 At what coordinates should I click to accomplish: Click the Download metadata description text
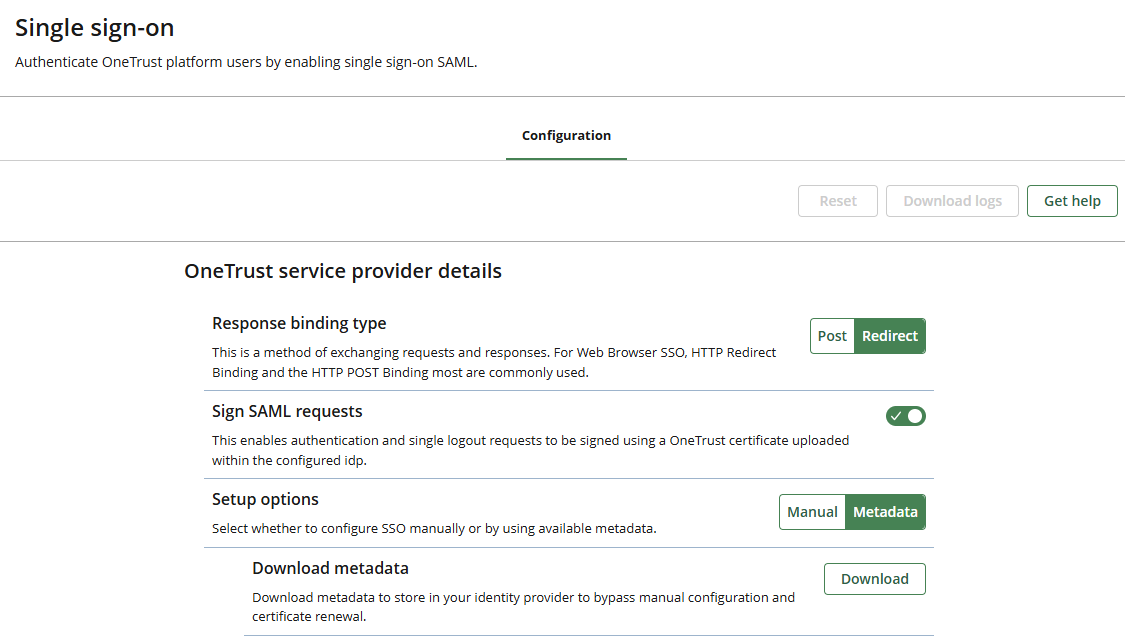[x=523, y=607]
